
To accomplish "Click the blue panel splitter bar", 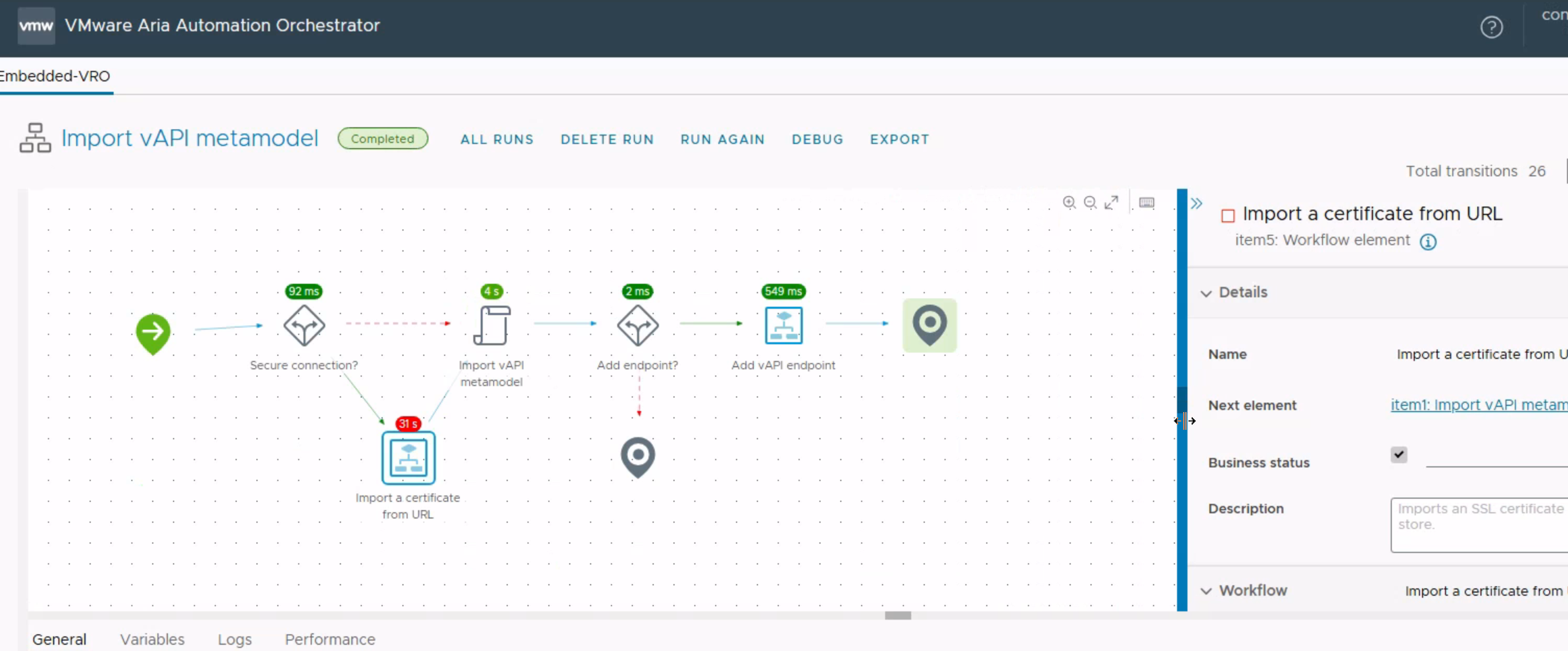I will pos(1182,400).
